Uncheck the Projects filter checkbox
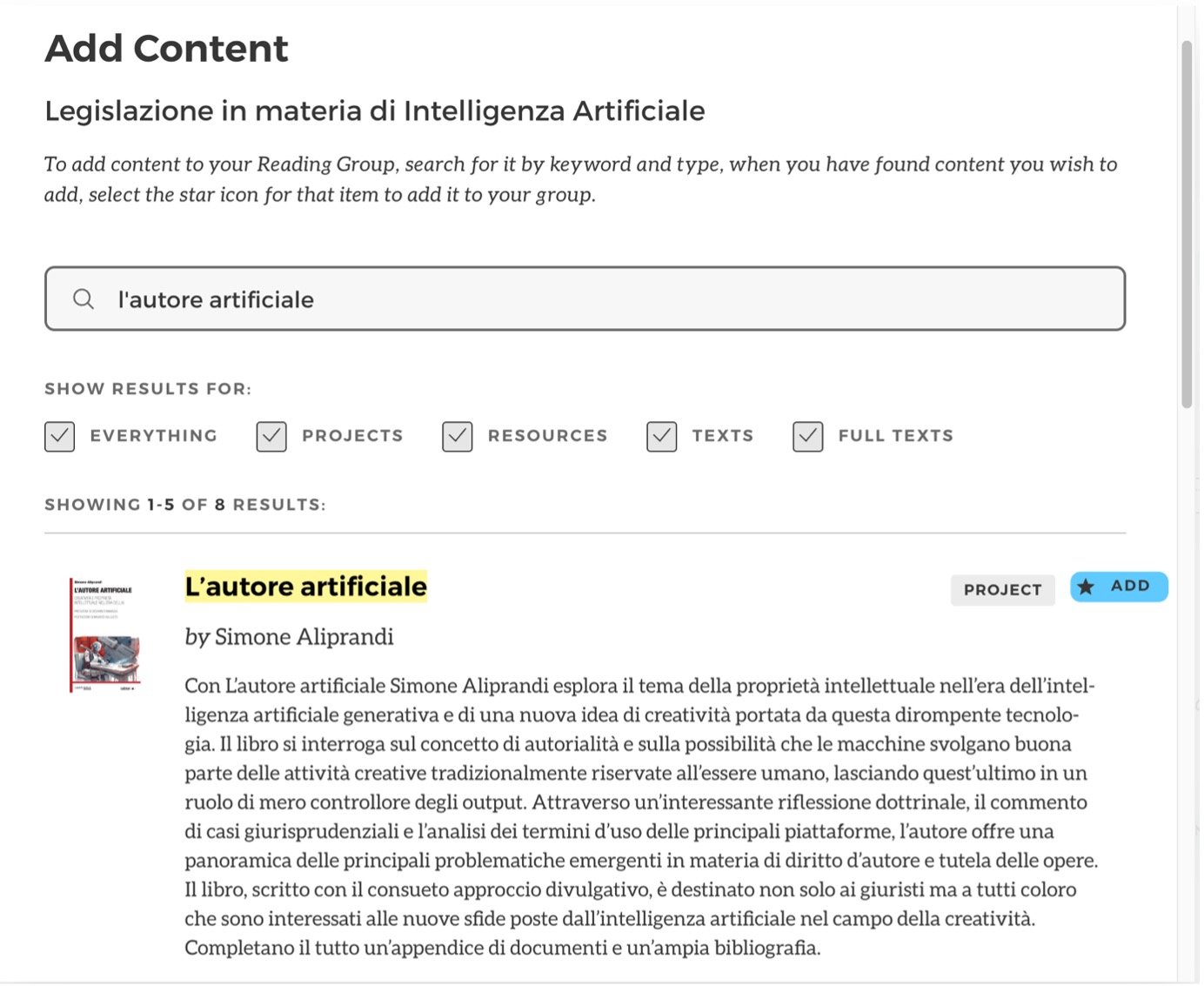Image resolution: width=1204 pixels, height=986 pixels. click(x=271, y=436)
